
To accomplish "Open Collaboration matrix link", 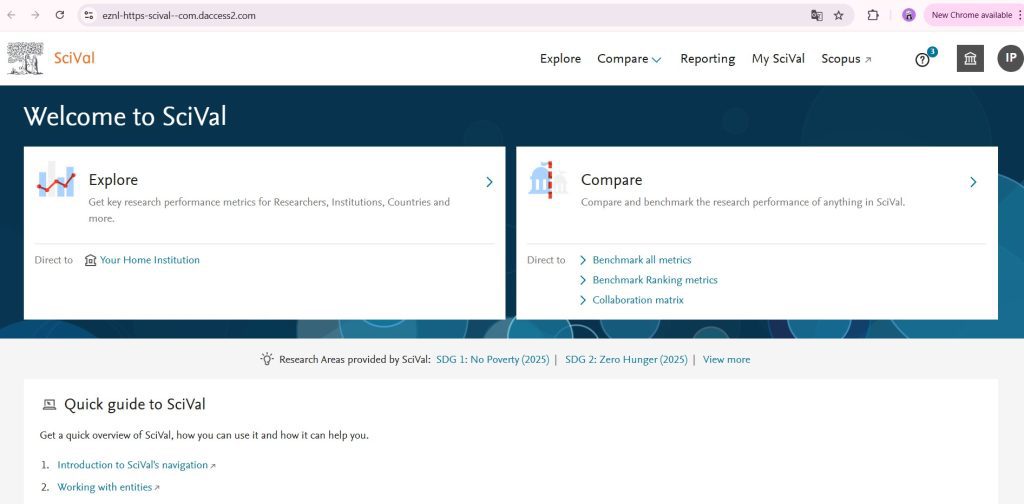I will coord(637,300).
